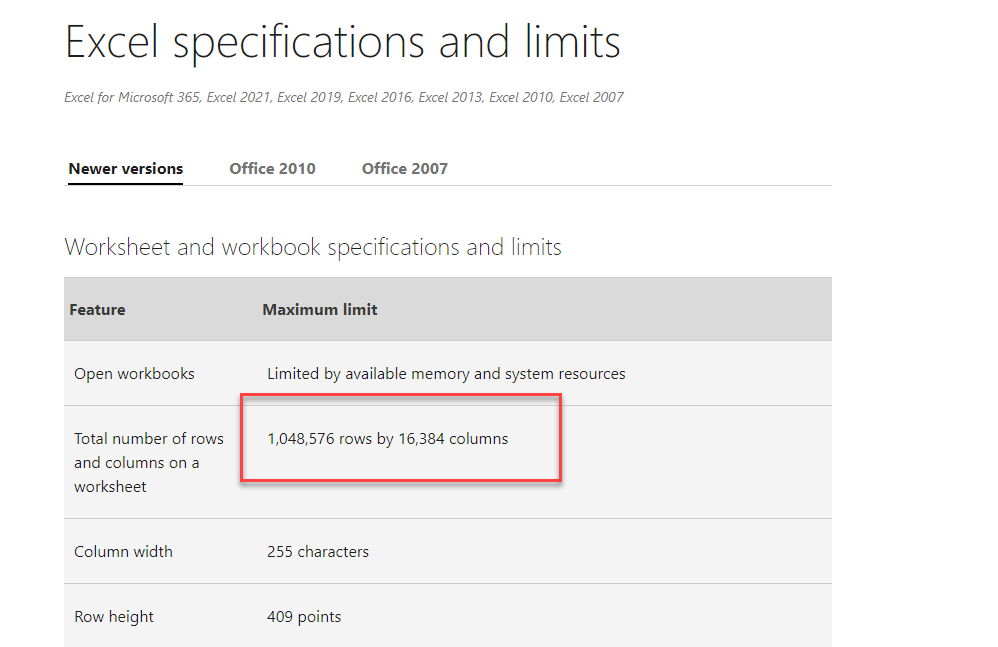Switch to the Newer versions tab
The width and height of the screenshot is (998, 647).
[125, 168]
